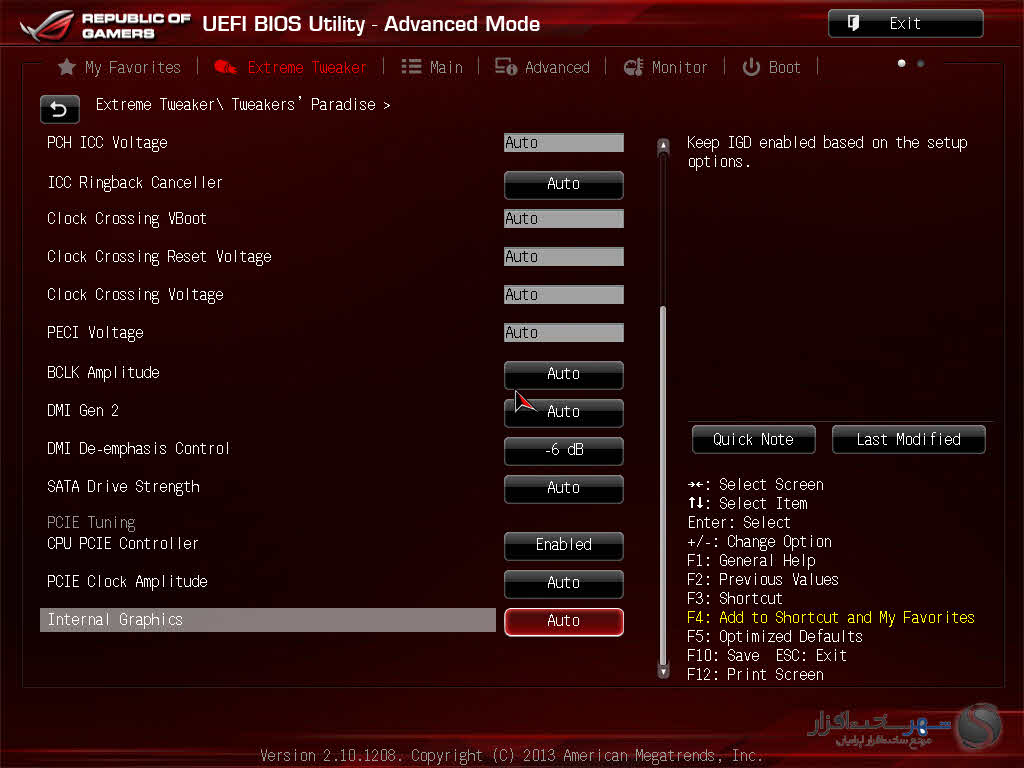1024x768 pixels.
Task: Click the PCH ICC Voltage input field
Action: pyautogui.click(x=563, y=143)
